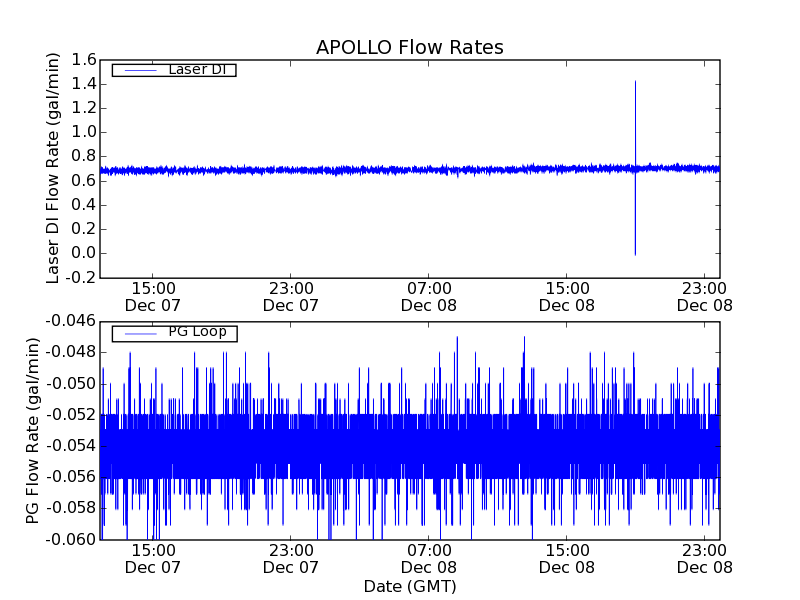The image size is (800, 600).
Task: Click the peak of the Laser DI spike
Action: pos(635,82)
